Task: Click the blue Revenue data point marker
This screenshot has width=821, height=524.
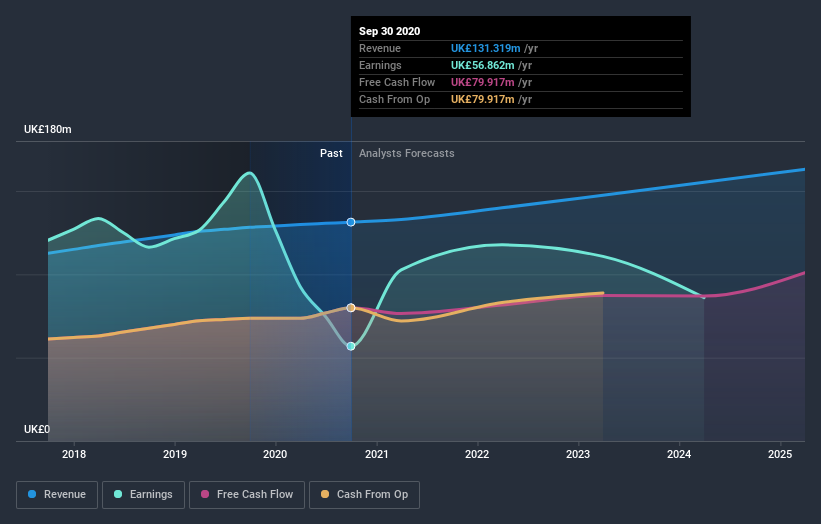Action: [x=351, y=222]
